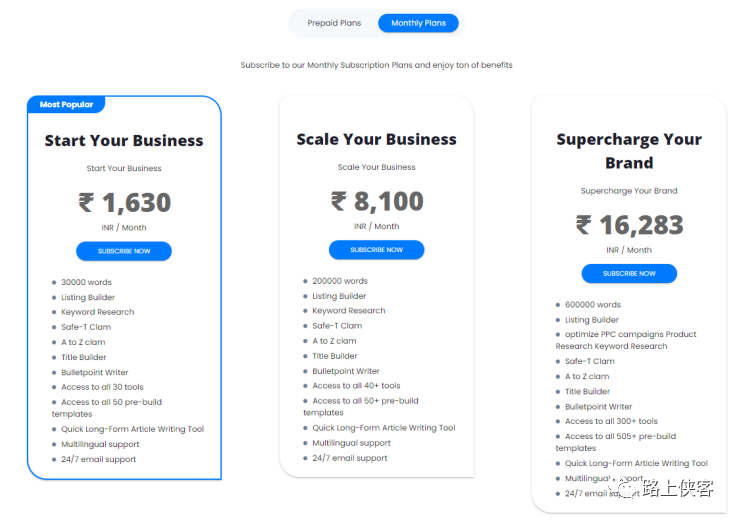Click the monthly subscription benefits description text
This screenshot has width=737, height=520.
[x=376, y=65]
